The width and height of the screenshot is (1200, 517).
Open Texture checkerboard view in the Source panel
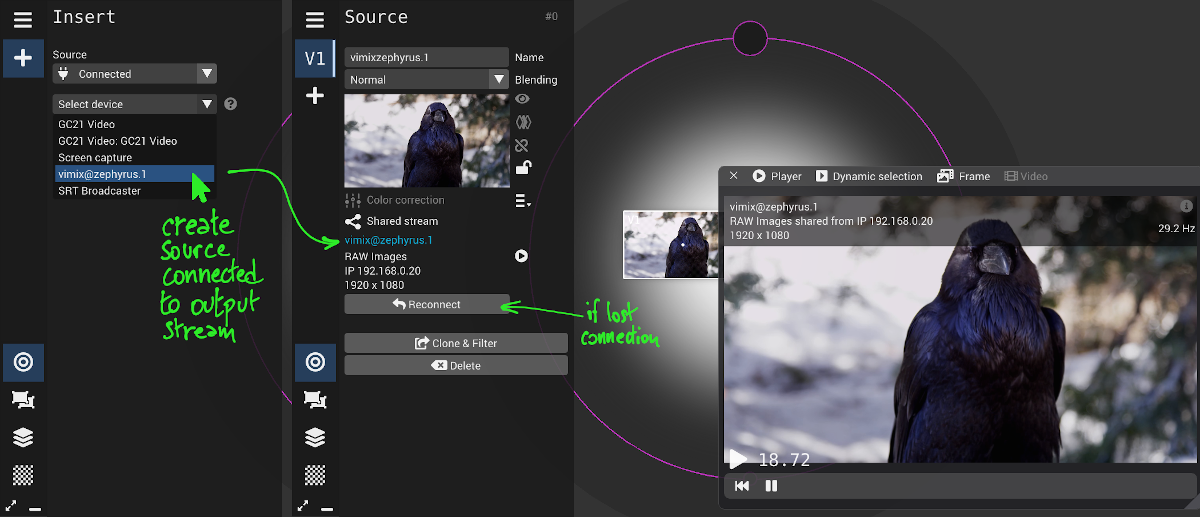coord(315,474)
